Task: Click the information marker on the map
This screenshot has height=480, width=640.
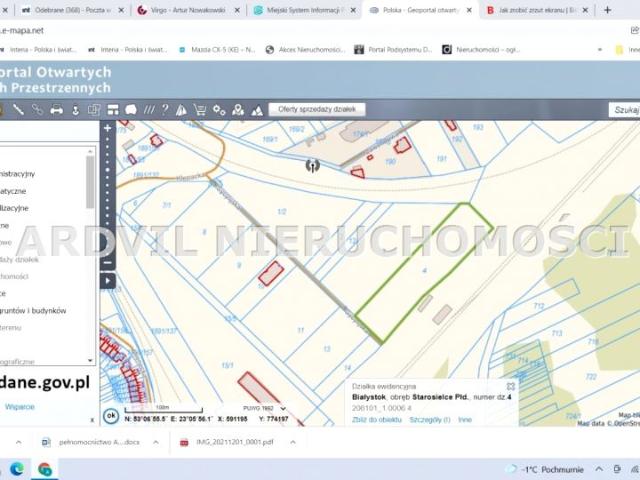Action: pos(313,166)
